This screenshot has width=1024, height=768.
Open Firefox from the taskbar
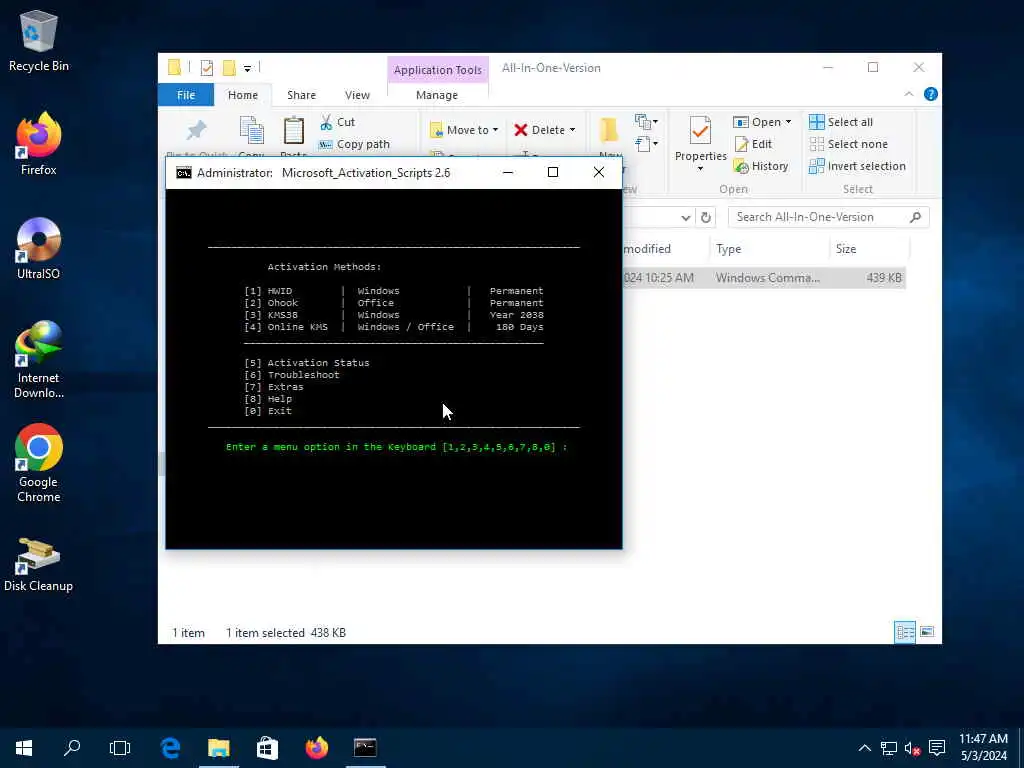[x=317, y=748]
